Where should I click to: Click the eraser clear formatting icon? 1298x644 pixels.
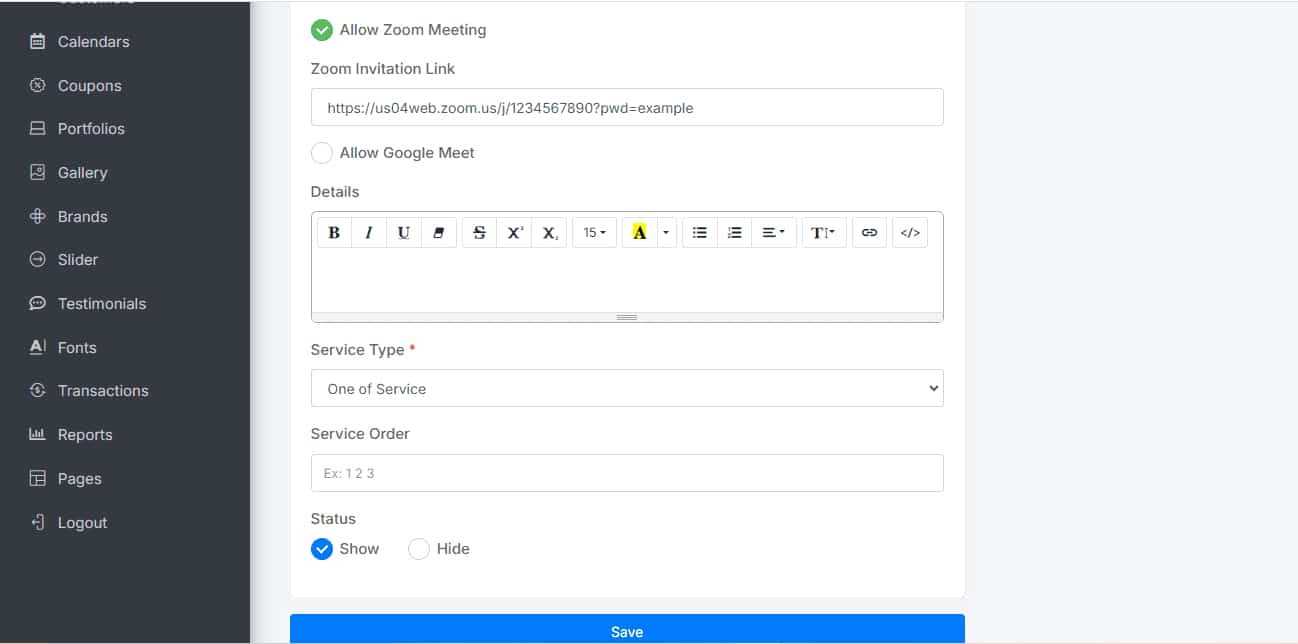pos(438,233)
